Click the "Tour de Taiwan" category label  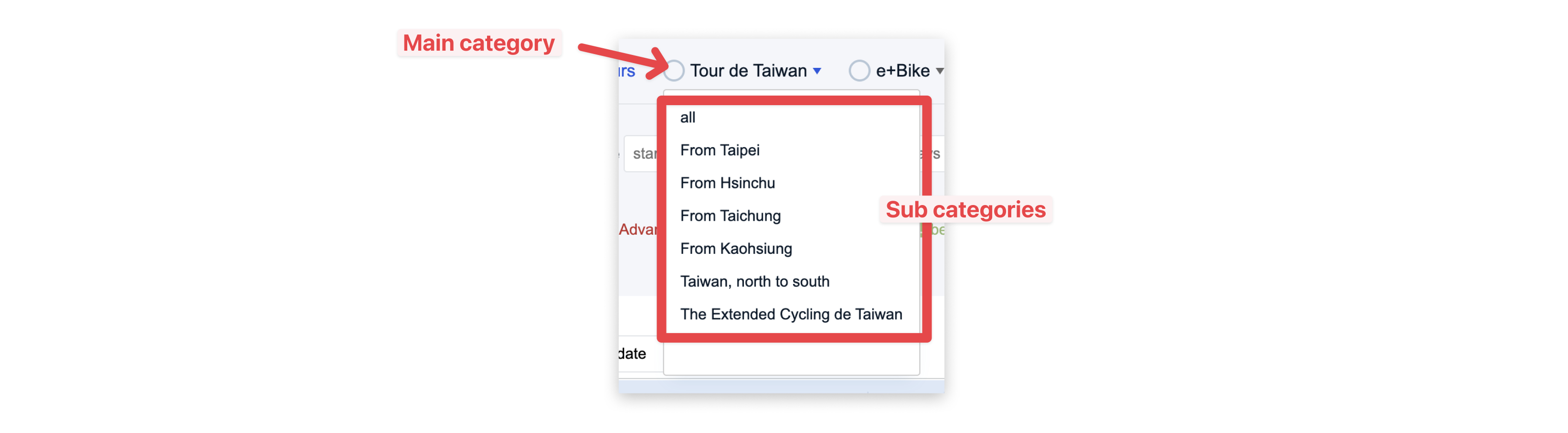[748, 71]
